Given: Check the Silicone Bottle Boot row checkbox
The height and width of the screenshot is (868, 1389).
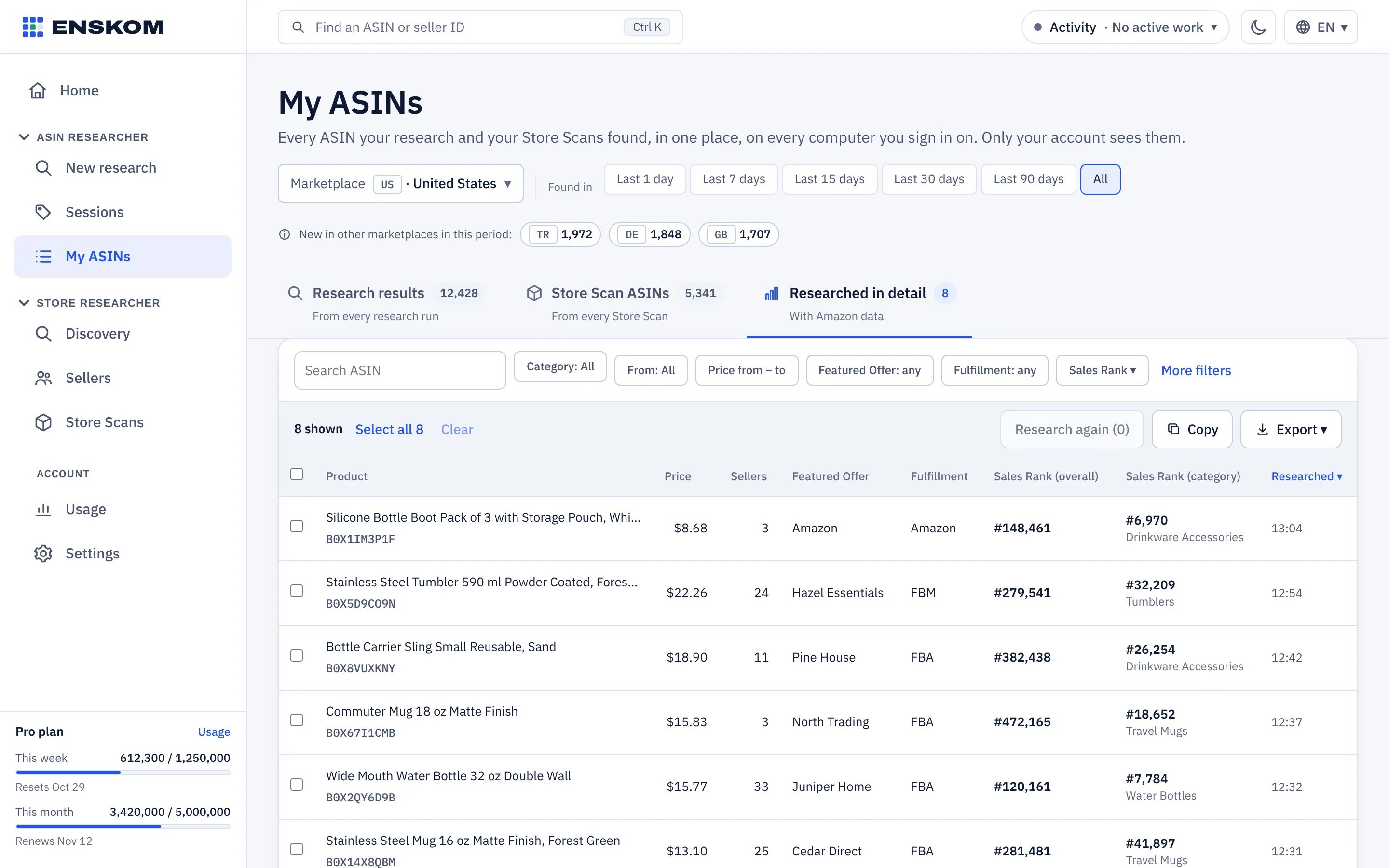Looking at the screenshot, I should [x=297, y=526].
